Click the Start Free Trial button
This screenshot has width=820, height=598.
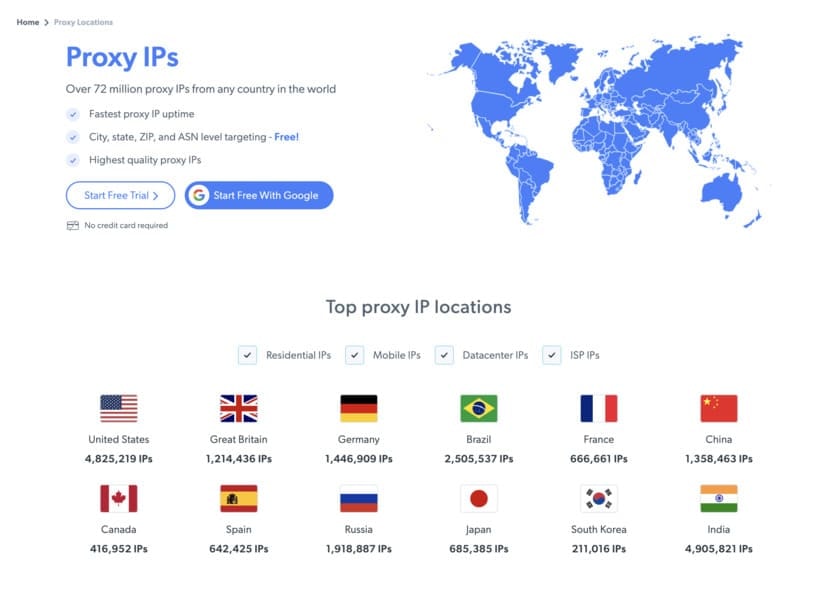click(120, 195)
